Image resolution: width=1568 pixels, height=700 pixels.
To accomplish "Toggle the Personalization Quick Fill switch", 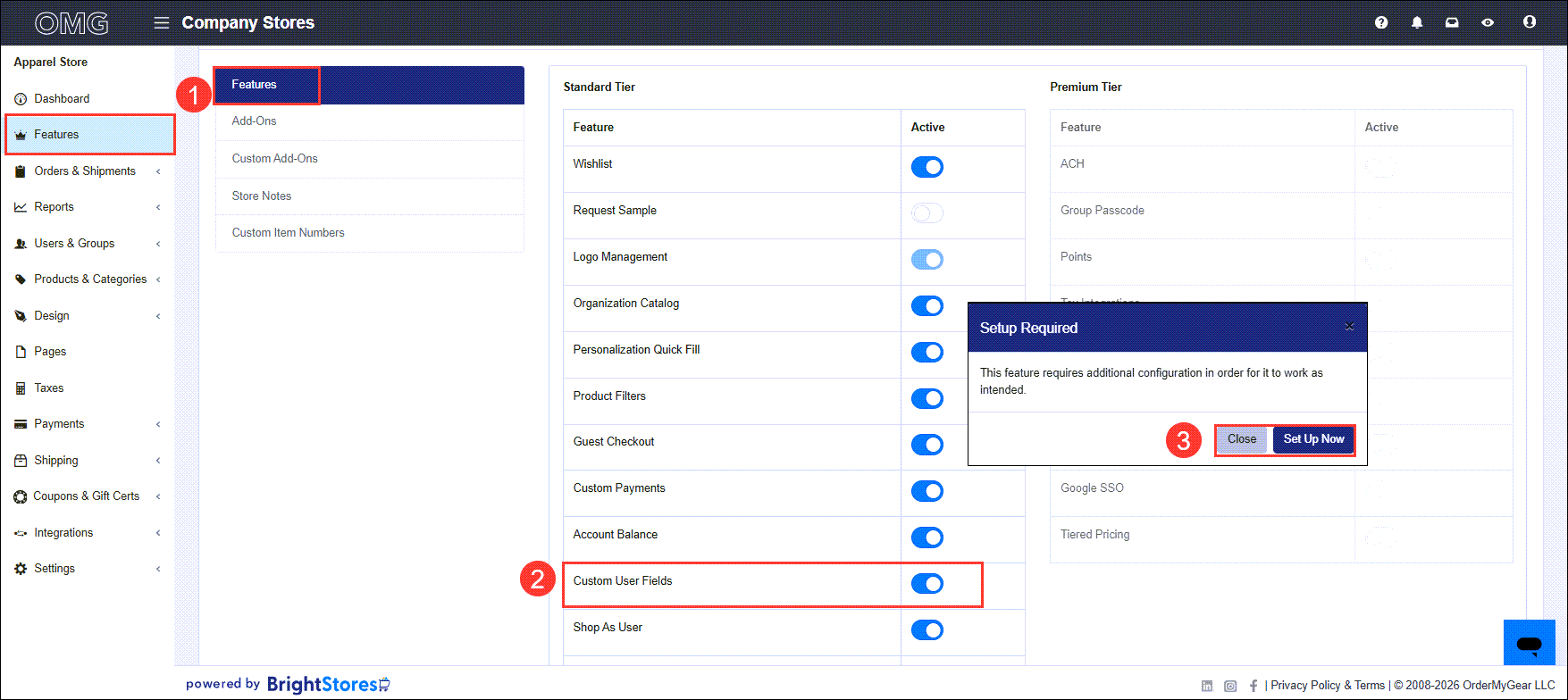I will coord(927,352).
